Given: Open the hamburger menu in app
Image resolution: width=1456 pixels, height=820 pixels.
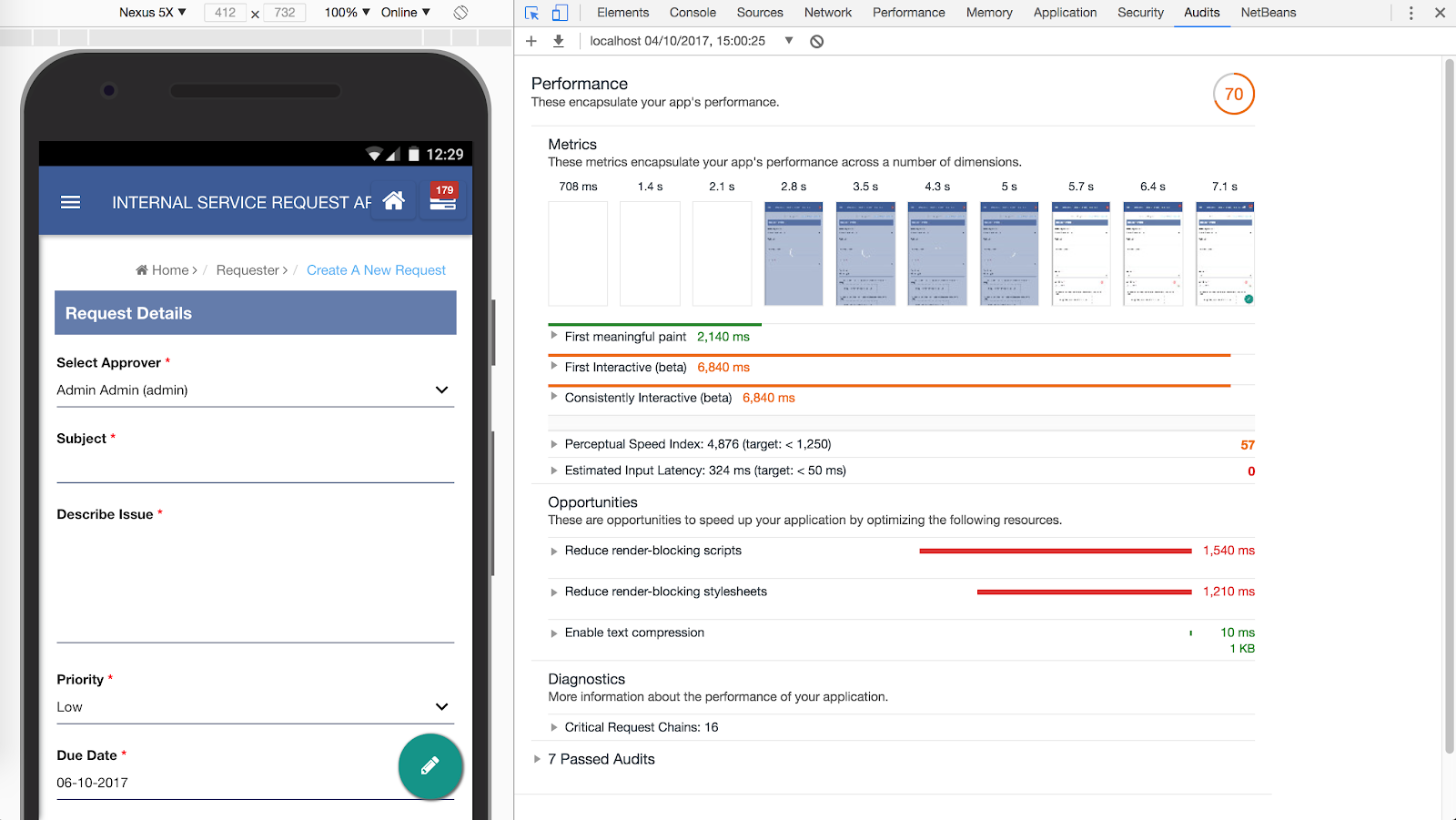Looking at the screenshot, I should pos(70,202).
